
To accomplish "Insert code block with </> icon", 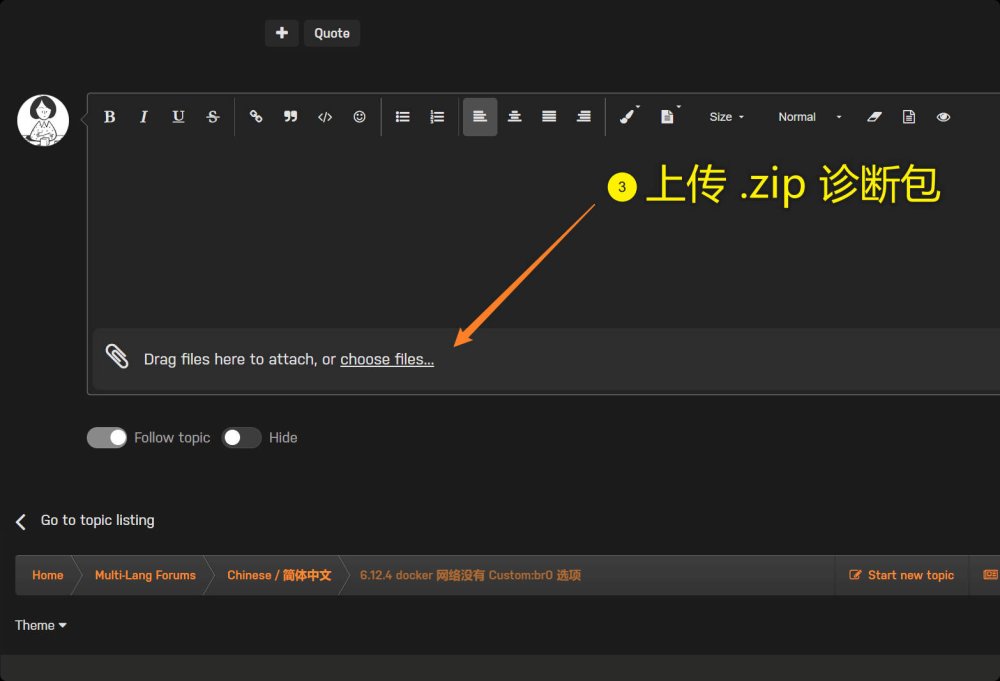I will point(325,117).
